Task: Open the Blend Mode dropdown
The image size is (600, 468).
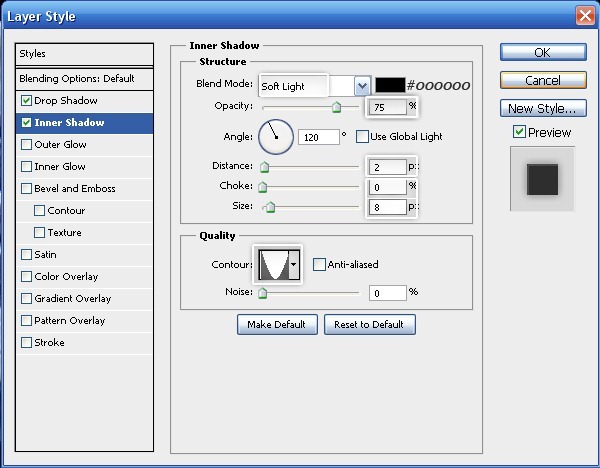Action: (x=362, y=86)
